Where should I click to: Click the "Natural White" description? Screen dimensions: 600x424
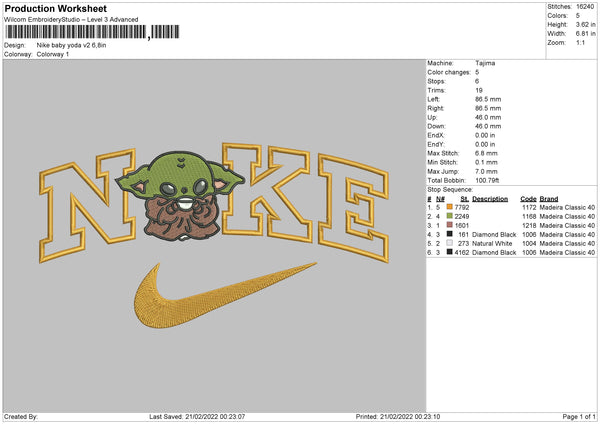492,243
